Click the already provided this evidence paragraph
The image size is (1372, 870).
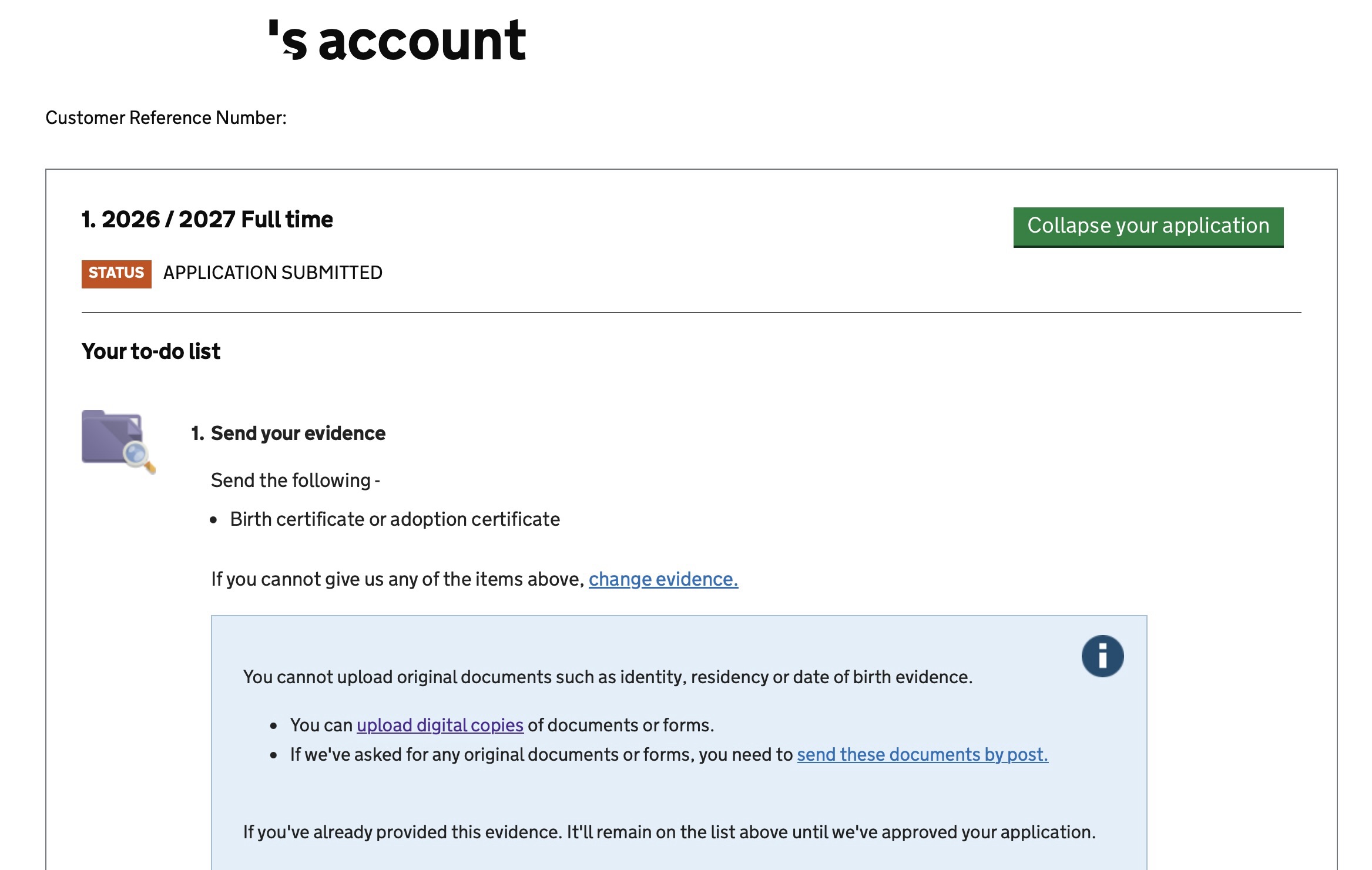669,832
